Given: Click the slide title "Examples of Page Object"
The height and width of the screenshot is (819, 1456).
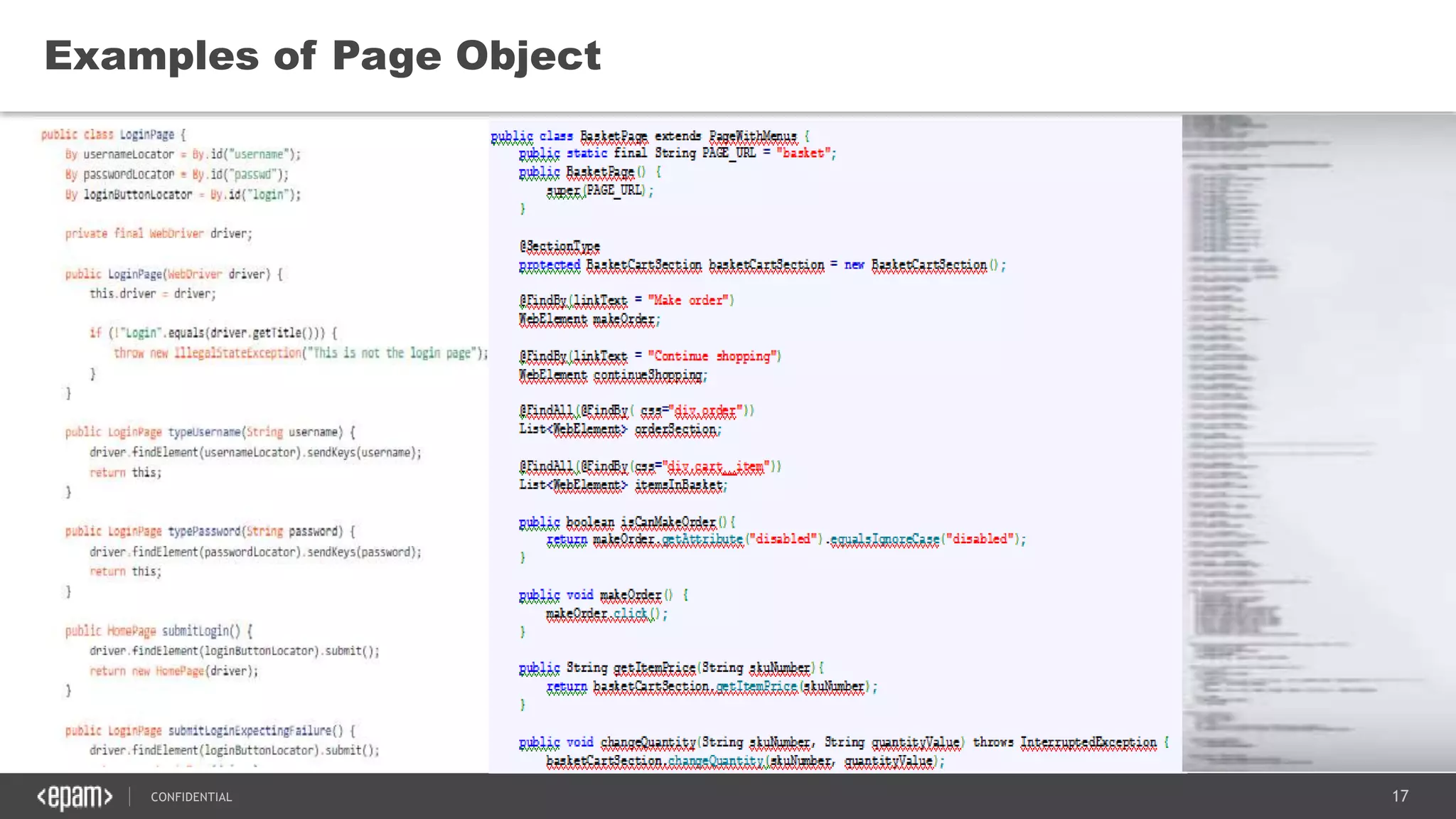Looking at the screenshot, I should coord(323,56).
